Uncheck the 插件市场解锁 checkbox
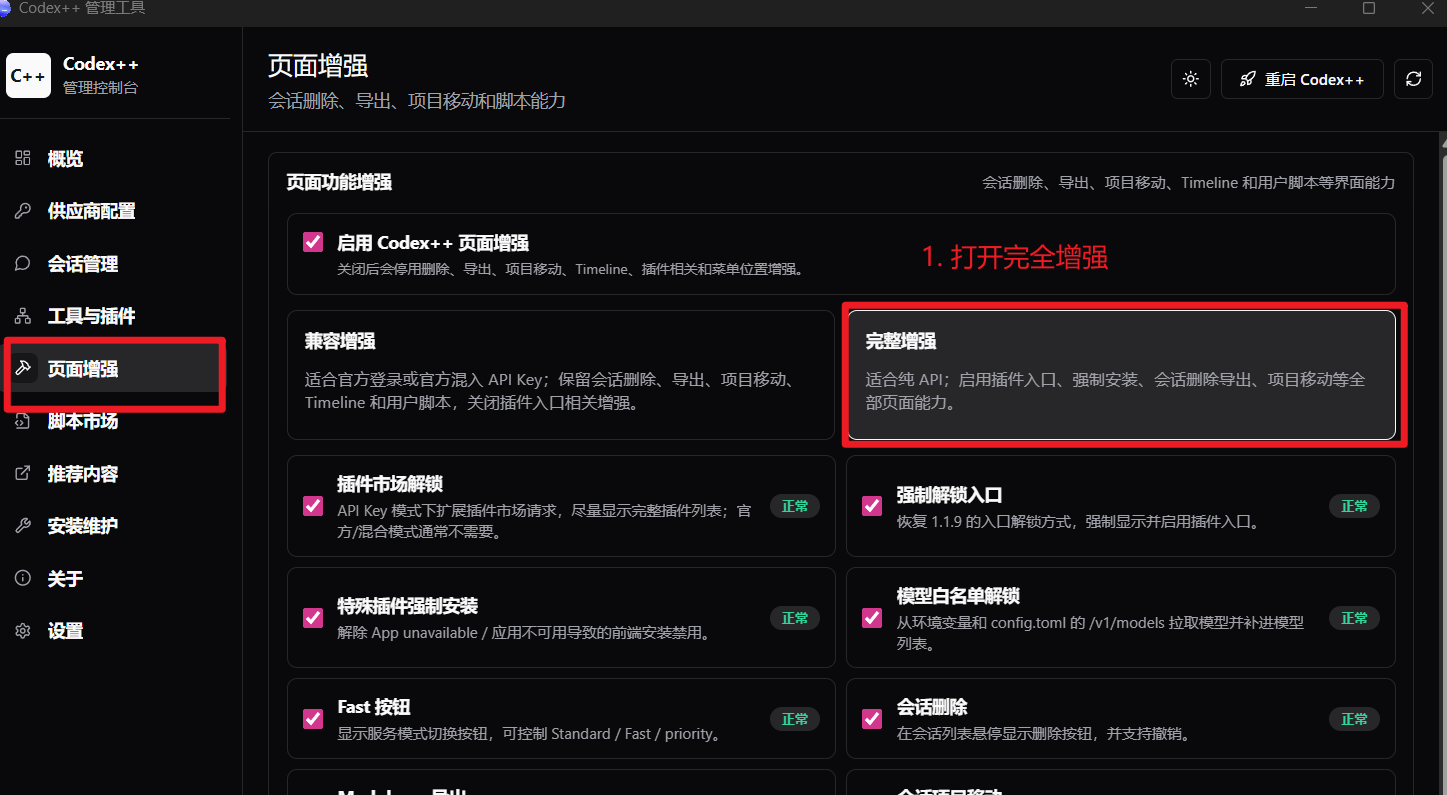The width and height of the screenshot is (1447, 795). tap(313, 506)
